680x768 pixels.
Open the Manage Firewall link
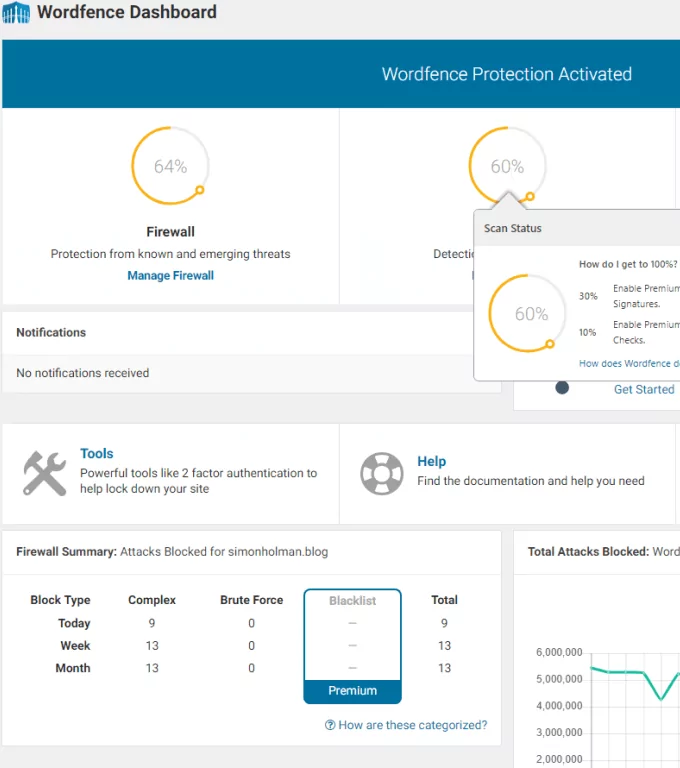(170, 275)
